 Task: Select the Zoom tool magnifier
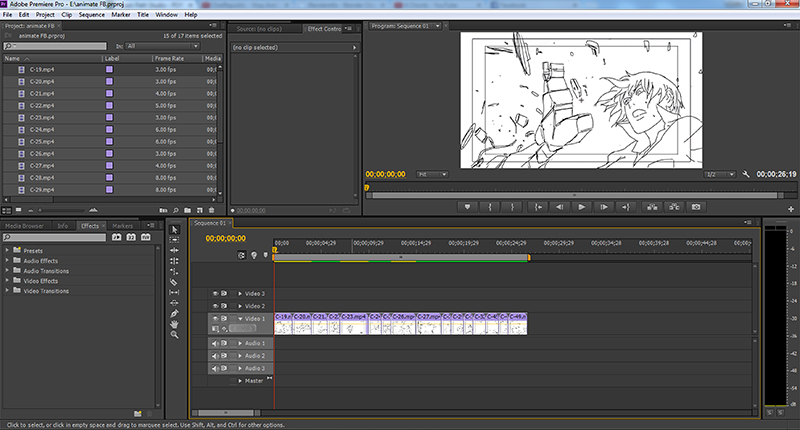click(174, 335)
